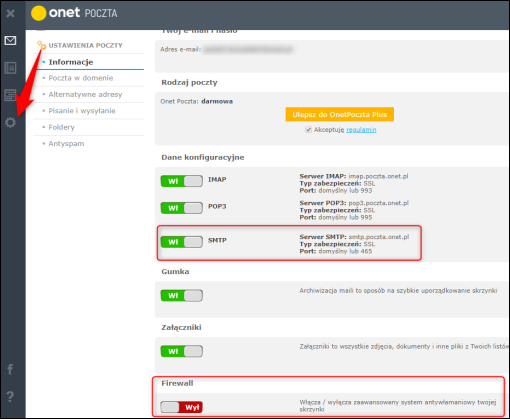Screen dimensions: 510x419
Task: Click the Załączniki description text
Action: click(404, 347)
